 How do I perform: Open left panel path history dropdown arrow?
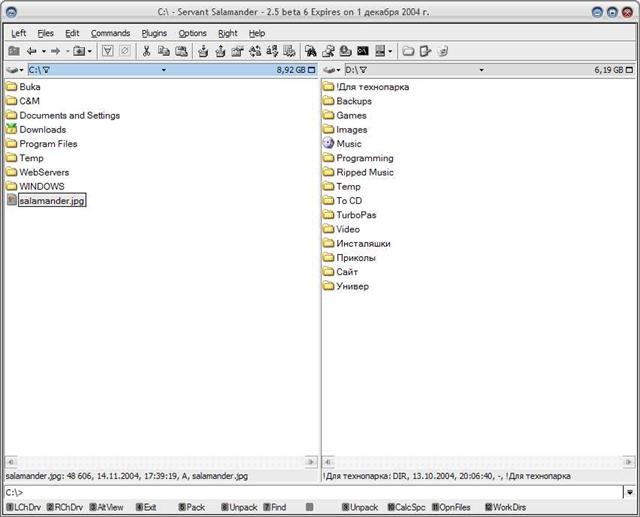tap(163, 71)
